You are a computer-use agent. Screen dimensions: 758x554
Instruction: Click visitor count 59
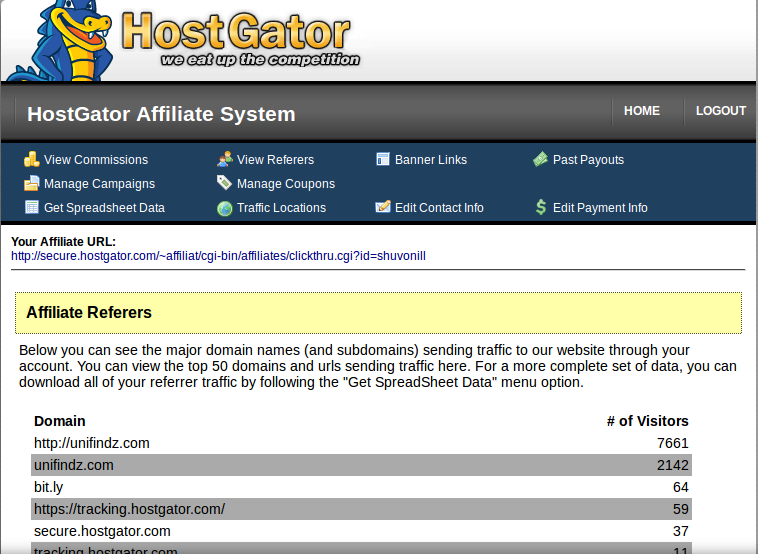coord(681,509)
